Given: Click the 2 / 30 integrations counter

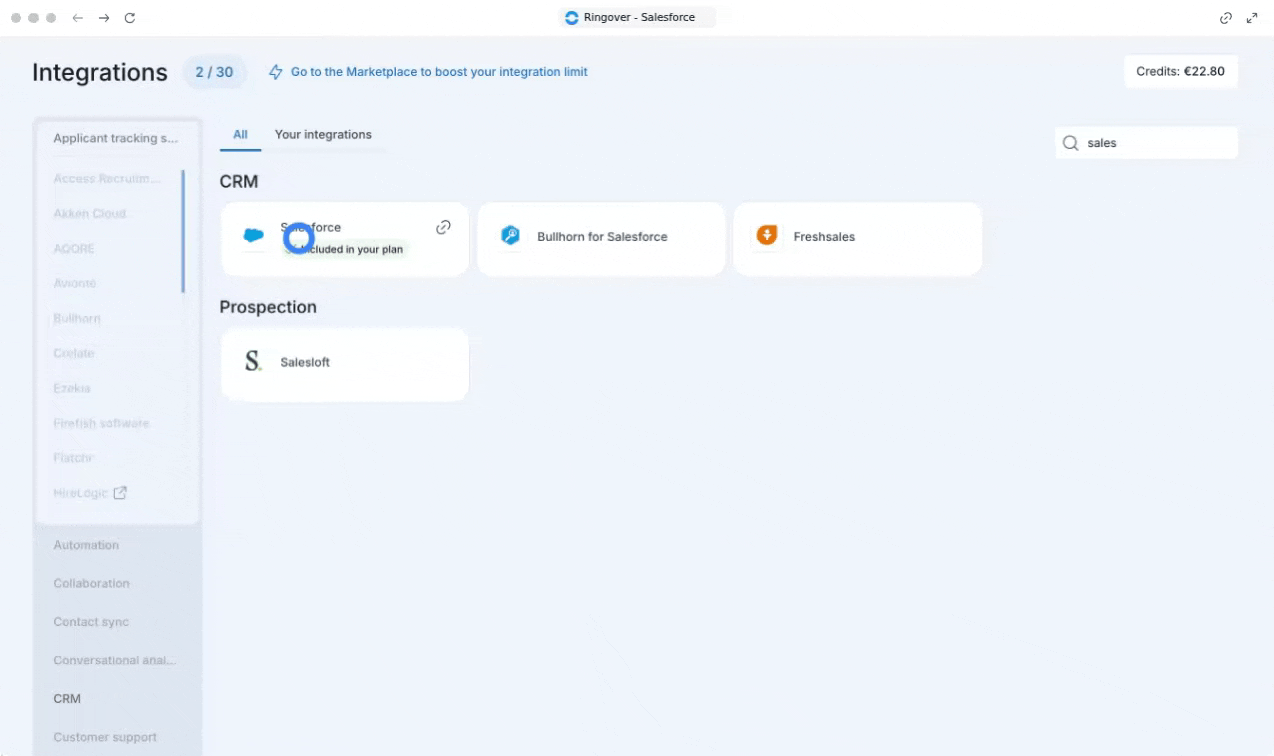Looking at the screenshot, I should coord(214,72).
